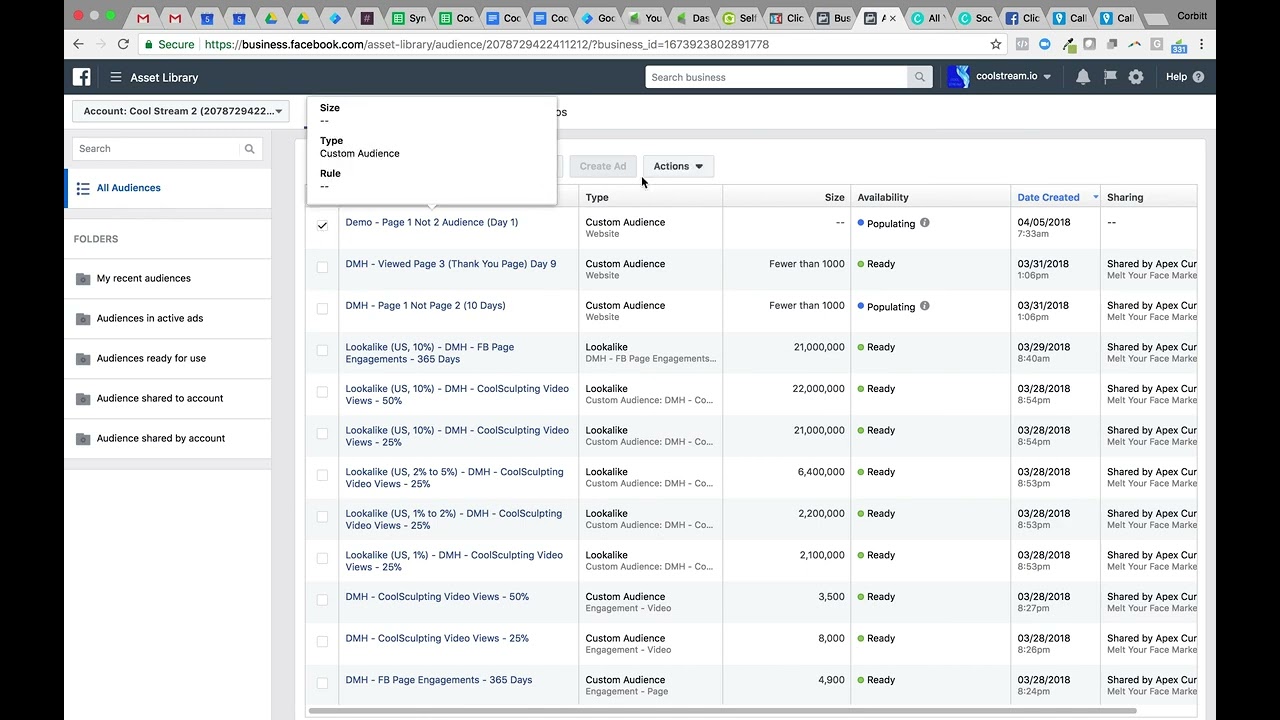The width and height of the screenshot is (1280, 720).
Task: Open the notifications bell
Action: (1083, 77)
